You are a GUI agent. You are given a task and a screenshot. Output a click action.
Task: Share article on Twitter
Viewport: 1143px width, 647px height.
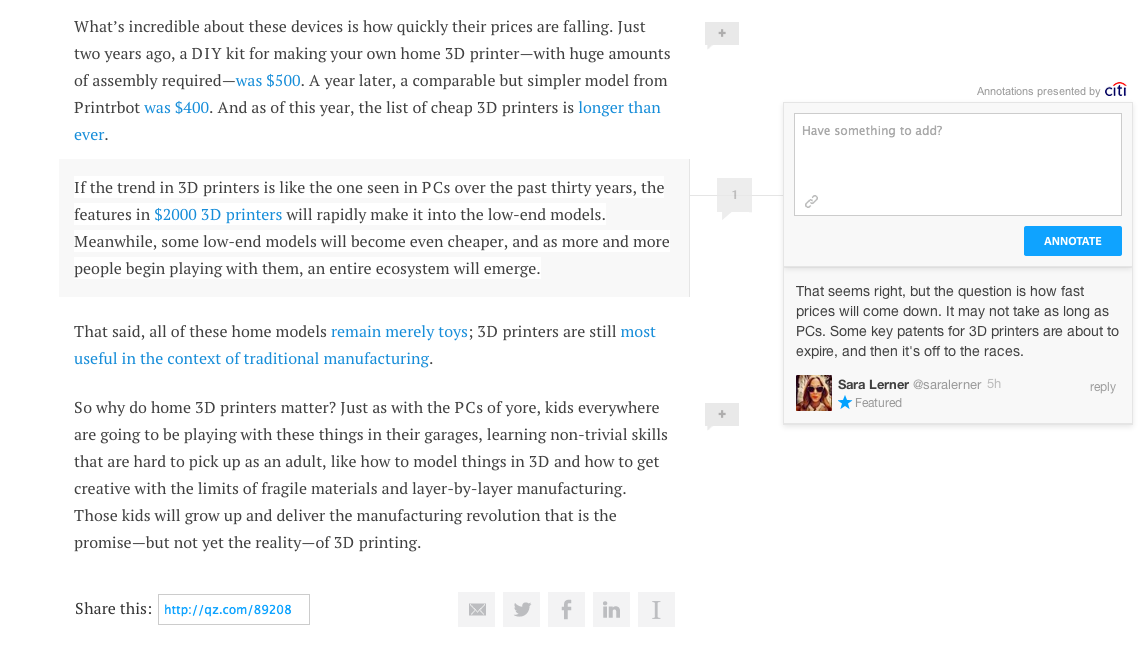coord(522,609)
